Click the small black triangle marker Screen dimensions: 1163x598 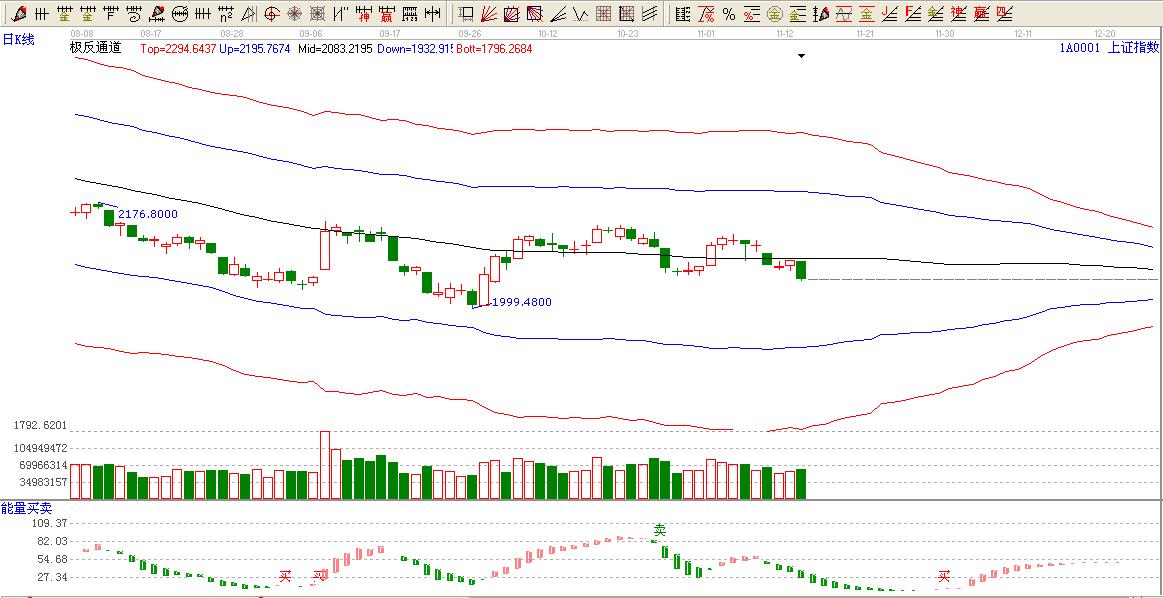click(801, 56)
